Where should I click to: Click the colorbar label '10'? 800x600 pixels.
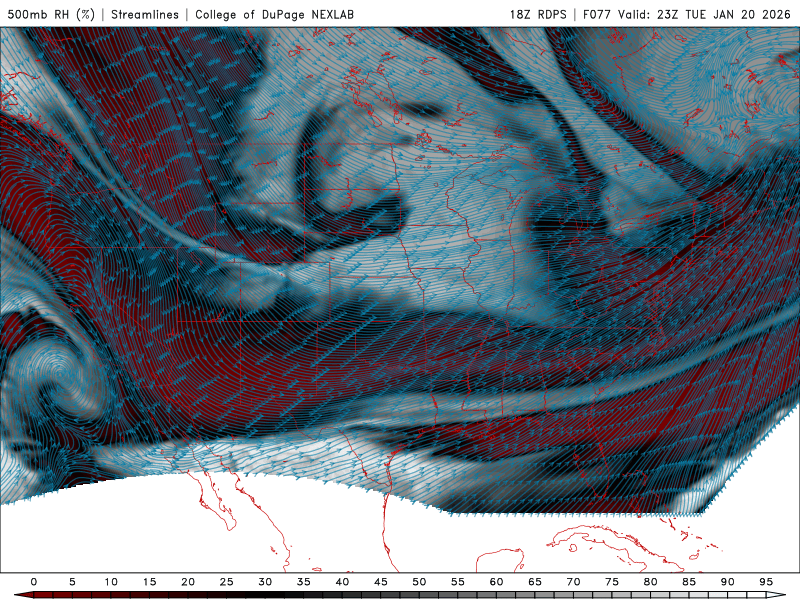(x=111, y=582)
